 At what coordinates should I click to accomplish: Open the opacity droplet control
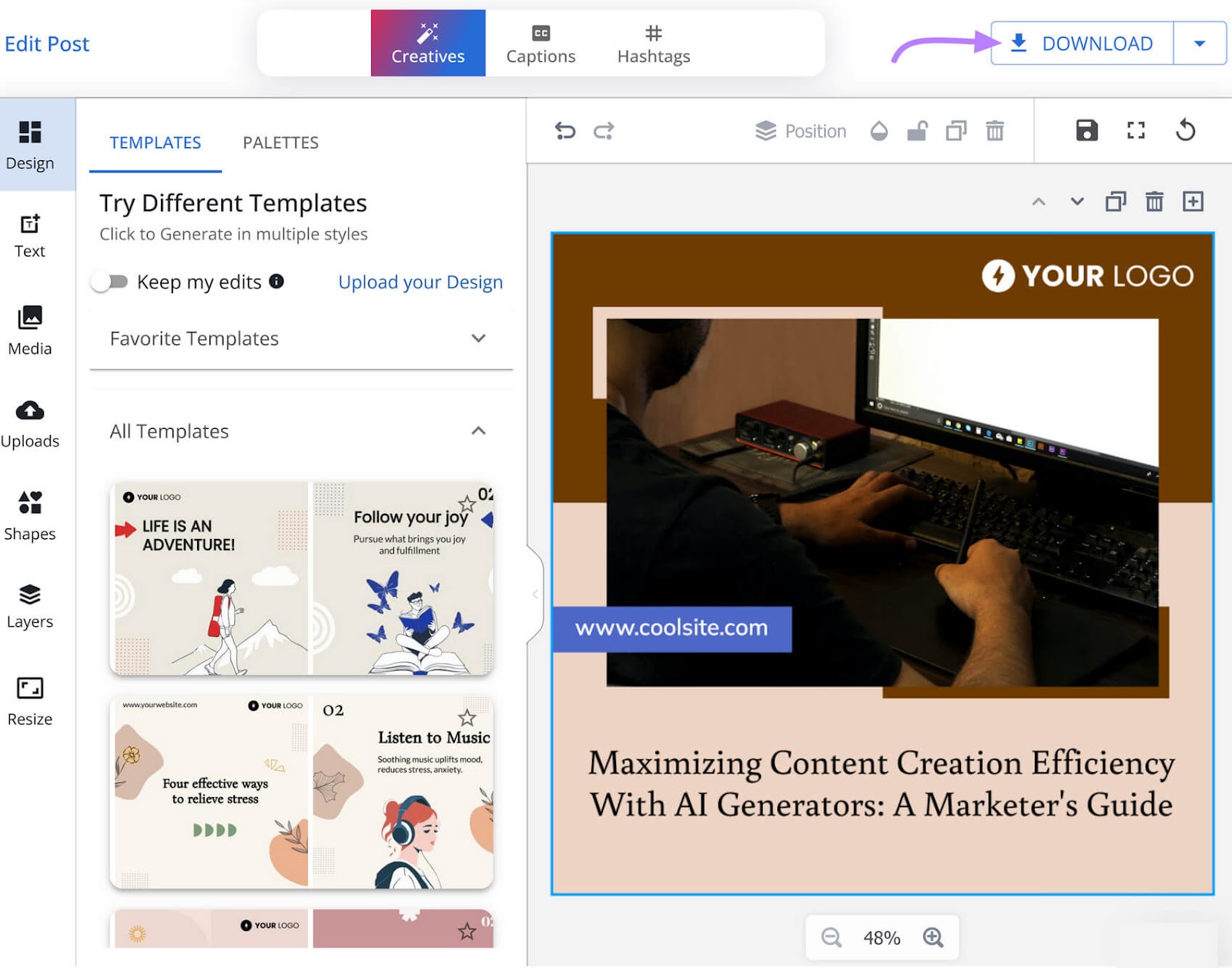(880, 131)
